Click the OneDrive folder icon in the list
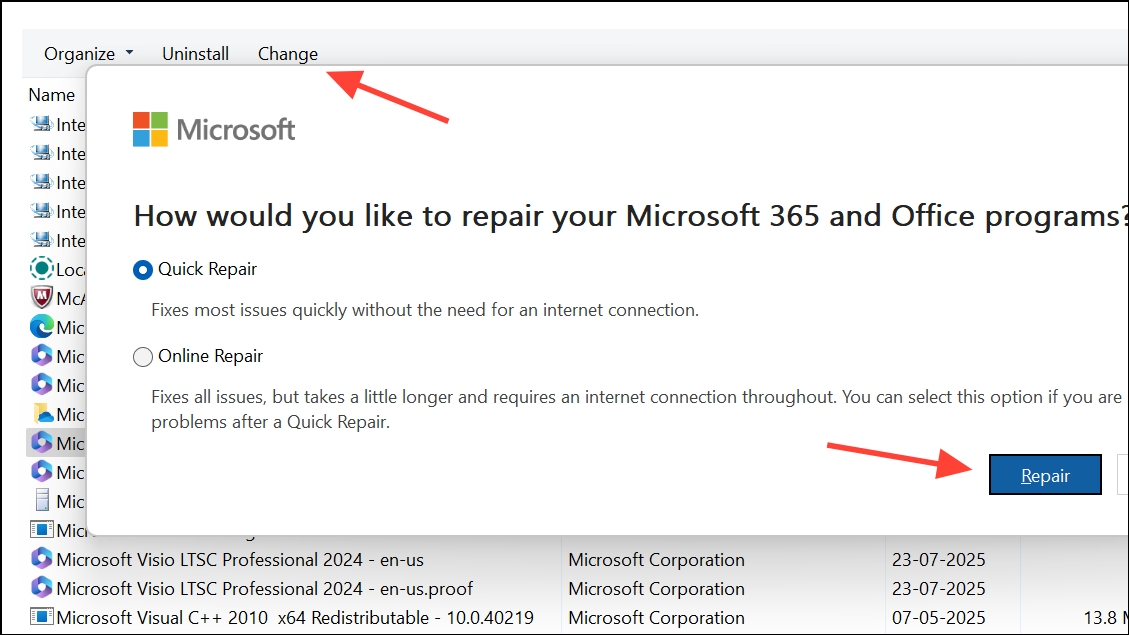Viewport: 1129px width, 635px height. tap(43, 414)
